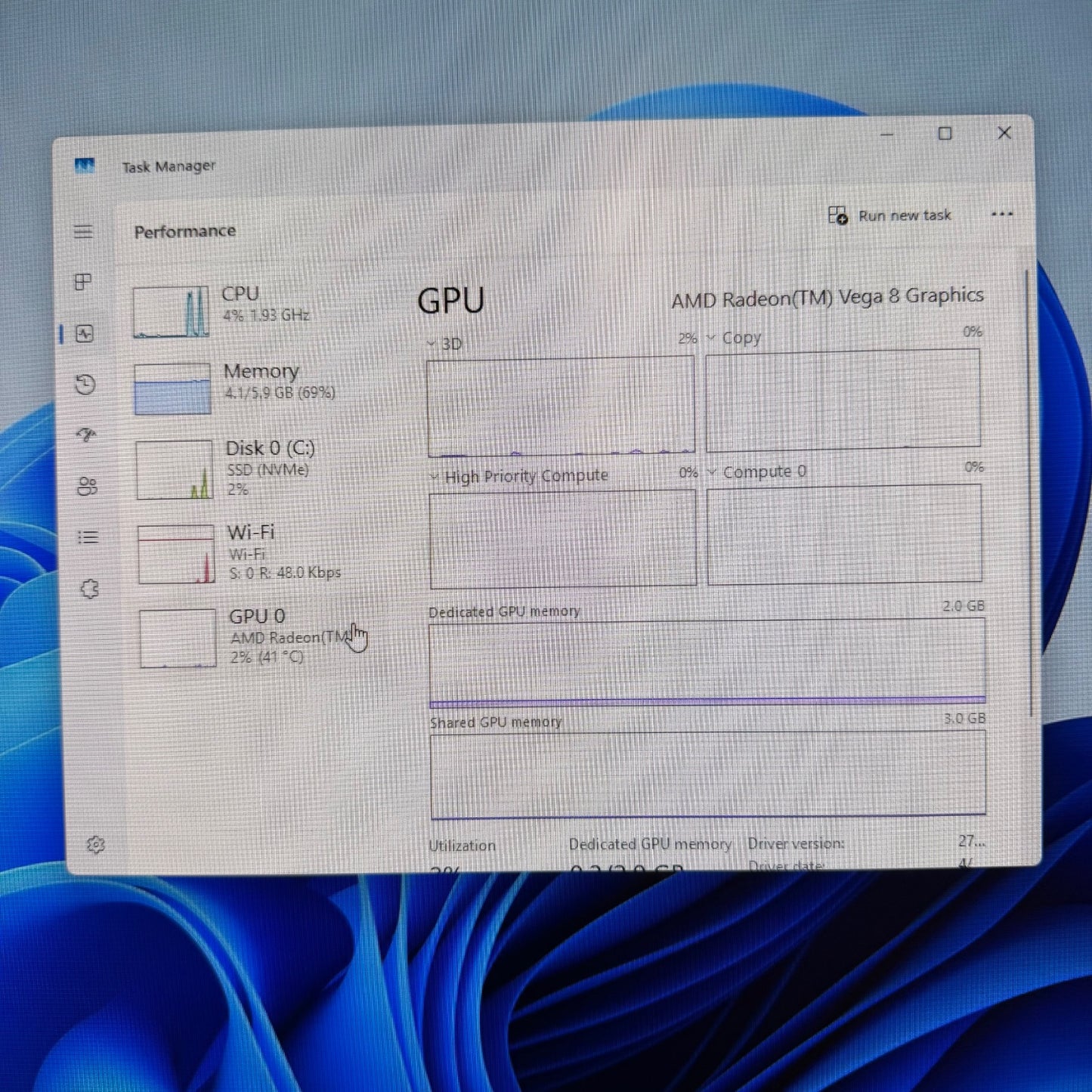Image resolution: width=1092 pixels, height=1092 pixels.
Task: Click the 3D engine usage graph
Action: pos(561,407)
